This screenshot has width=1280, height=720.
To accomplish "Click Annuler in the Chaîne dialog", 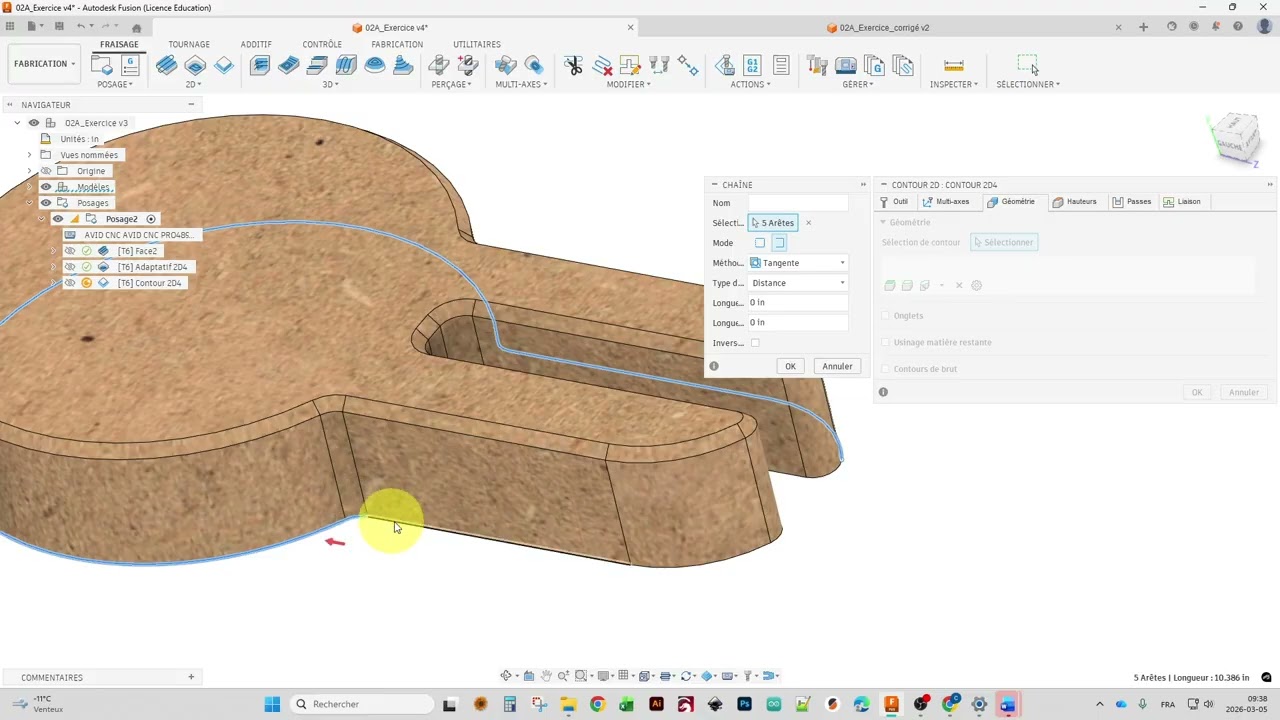I will coord(837,366).
